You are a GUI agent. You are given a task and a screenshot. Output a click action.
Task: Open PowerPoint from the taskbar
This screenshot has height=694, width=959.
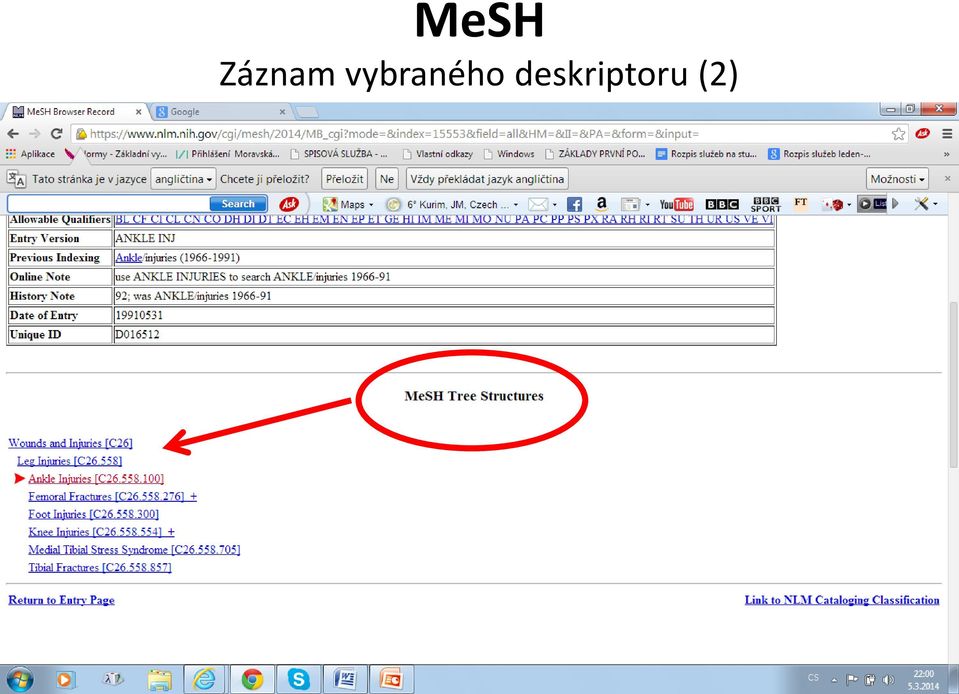(391, 679)
